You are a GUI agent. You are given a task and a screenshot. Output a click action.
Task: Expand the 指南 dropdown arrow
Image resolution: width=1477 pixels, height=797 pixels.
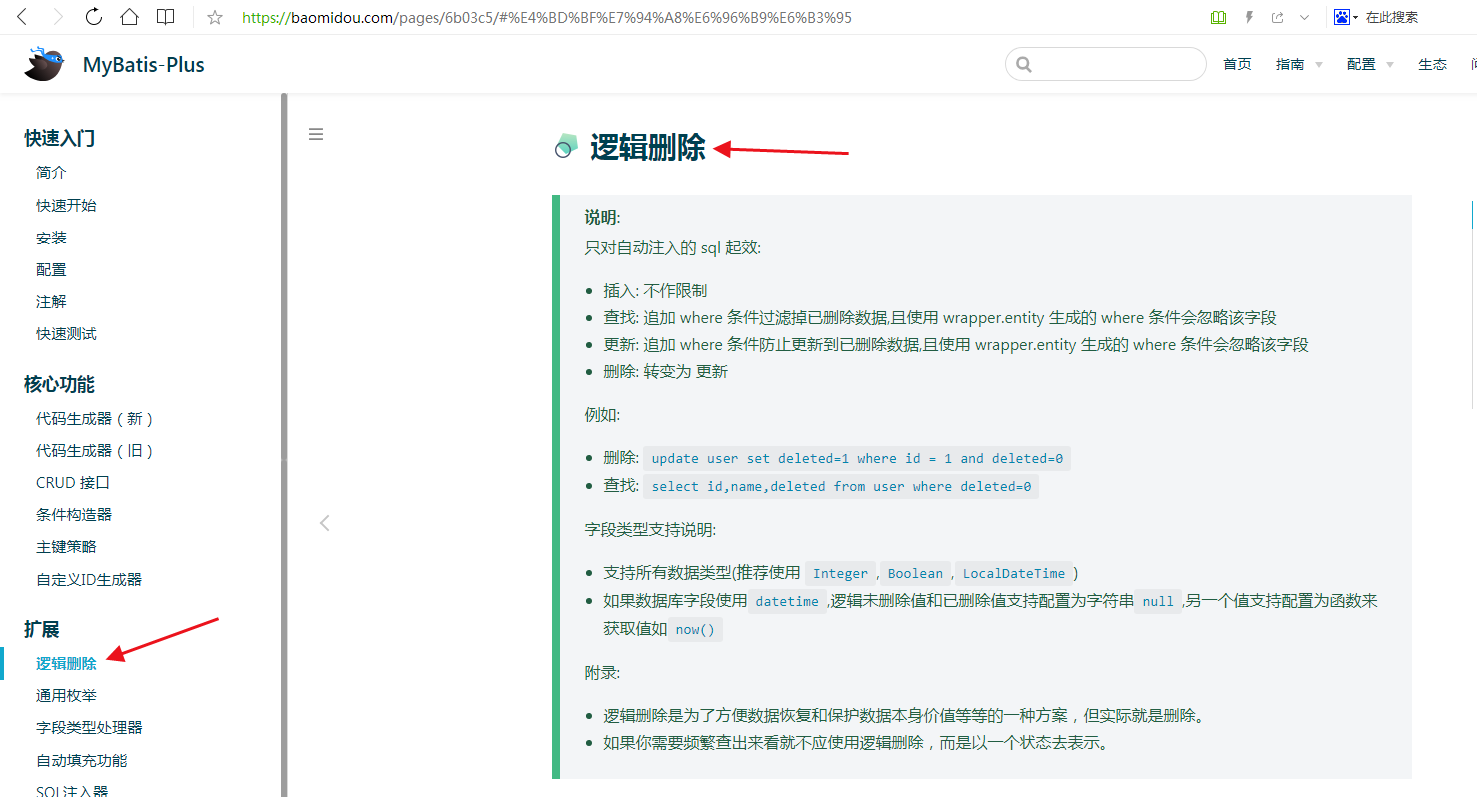coord(1318,65)
